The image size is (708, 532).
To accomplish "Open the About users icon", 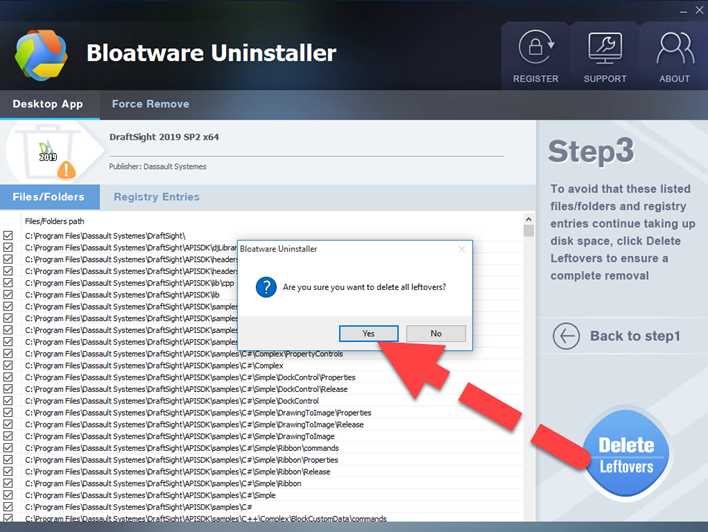I will tap(675, 47).
